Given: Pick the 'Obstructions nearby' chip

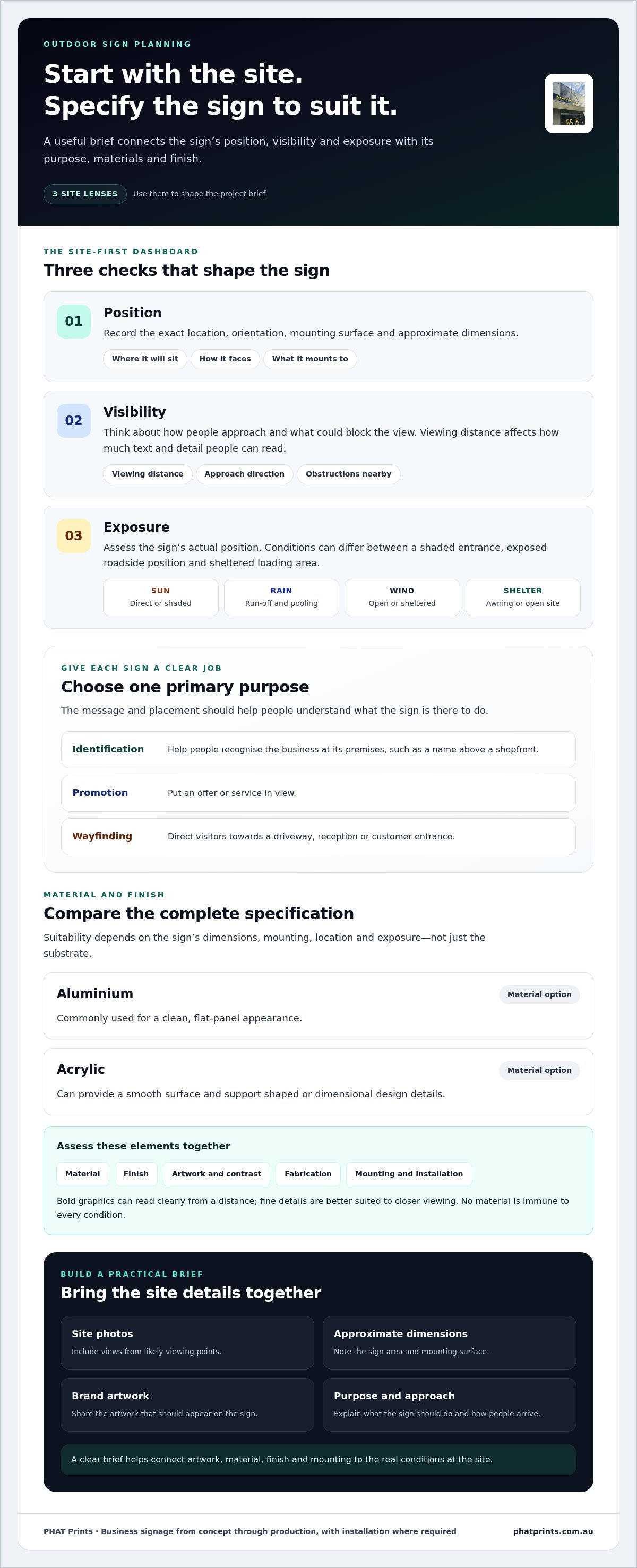Looking at the screenshot, I should pos(348,474).
